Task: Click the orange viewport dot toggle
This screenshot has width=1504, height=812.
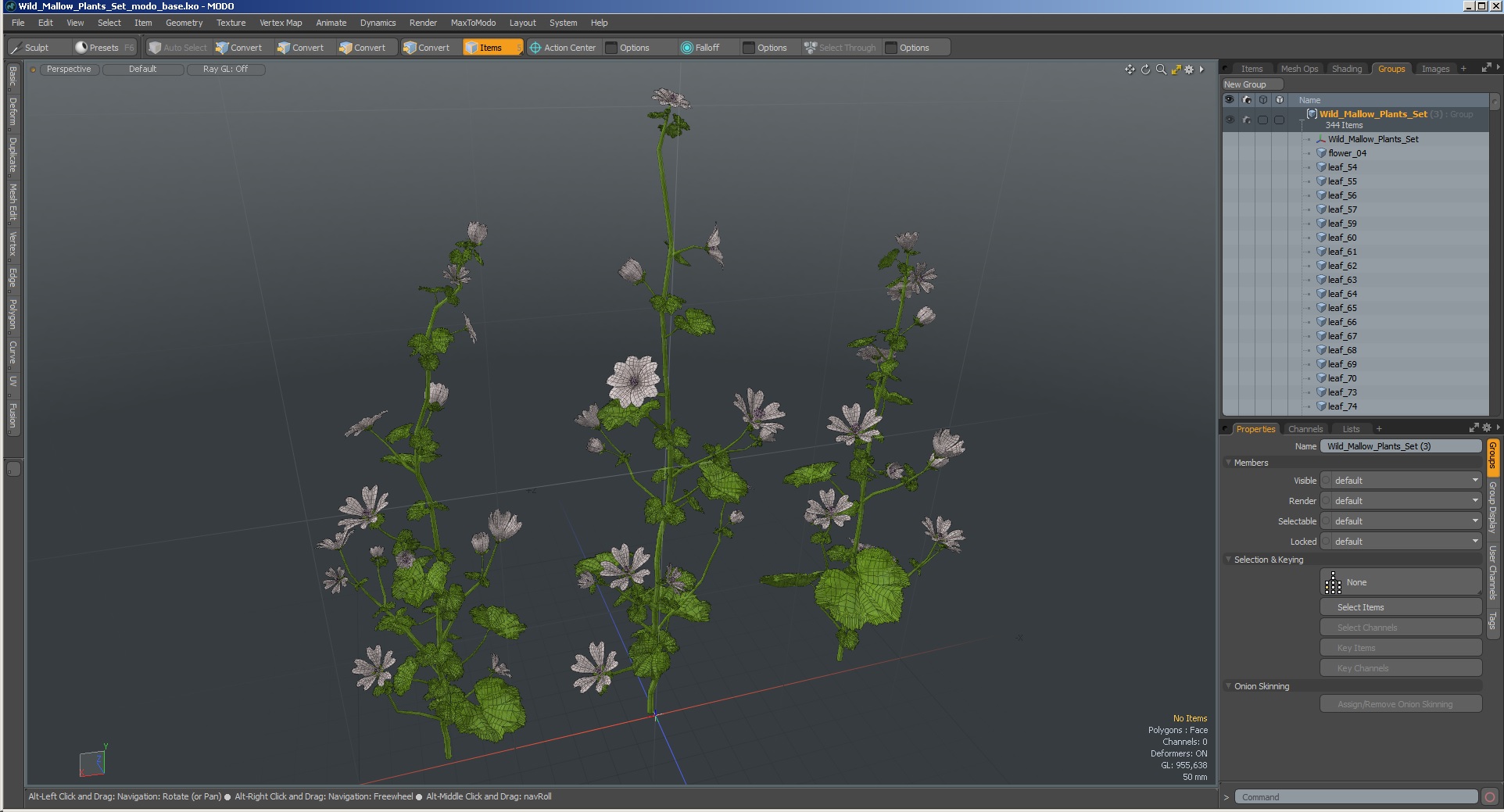Action: [34, 70]
